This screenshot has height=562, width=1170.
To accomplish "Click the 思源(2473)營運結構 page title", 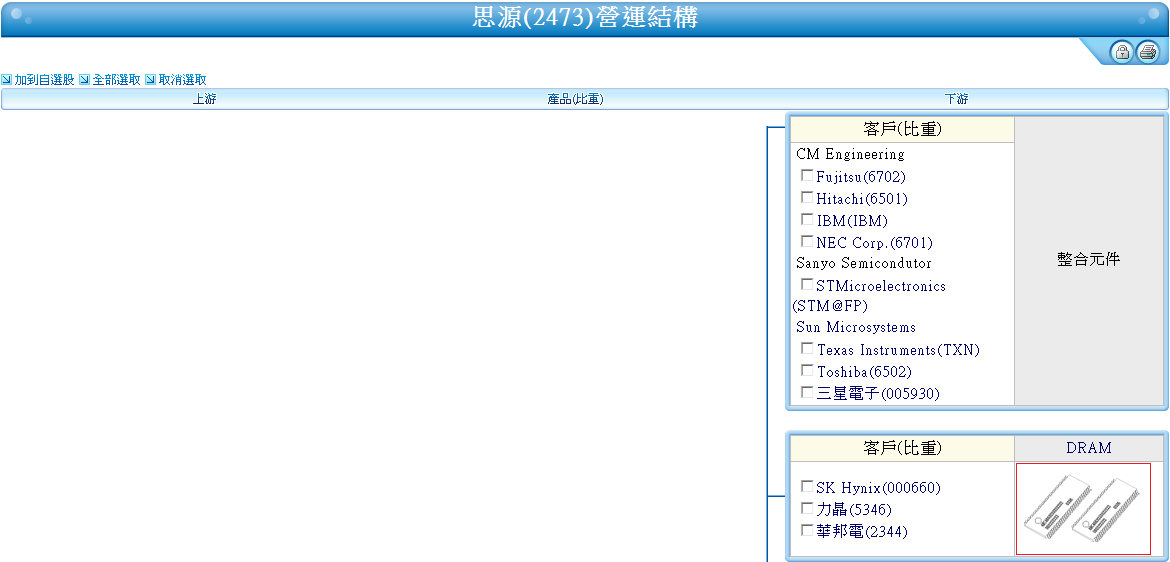I will [586, 17].
